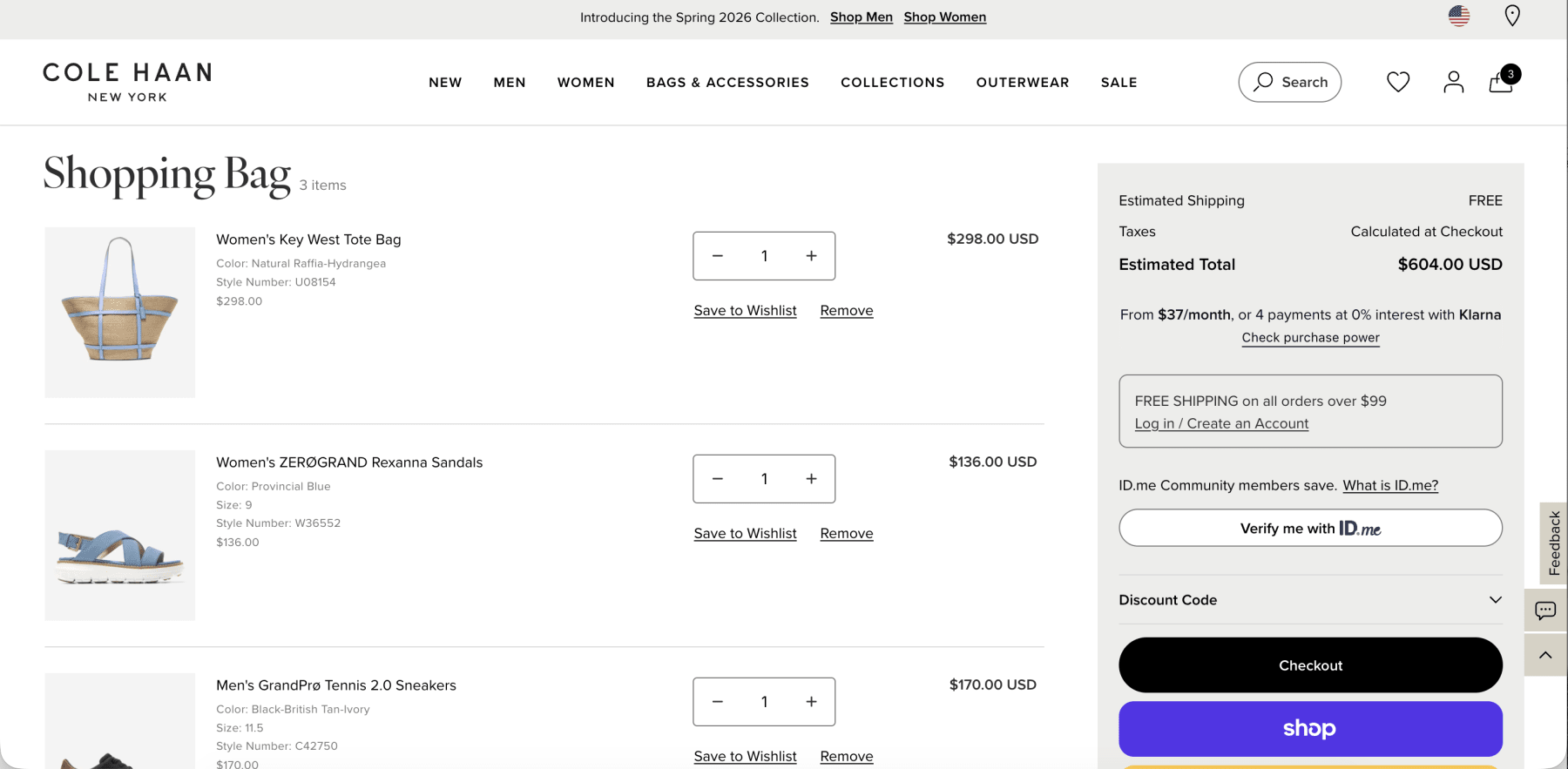
Task: Click What is ID.me? link
Action: point(1390,485)
